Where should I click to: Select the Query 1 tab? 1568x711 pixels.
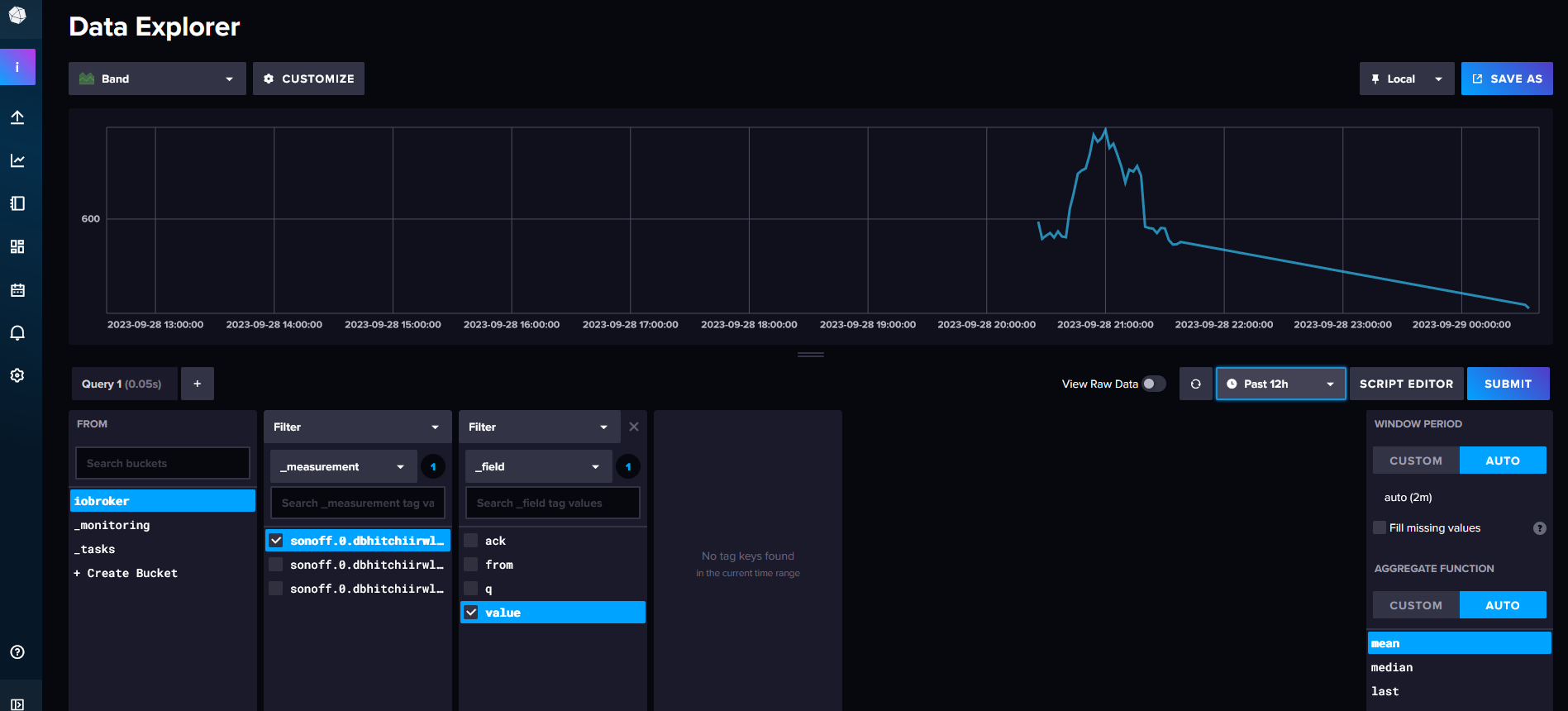coord(124,384)
